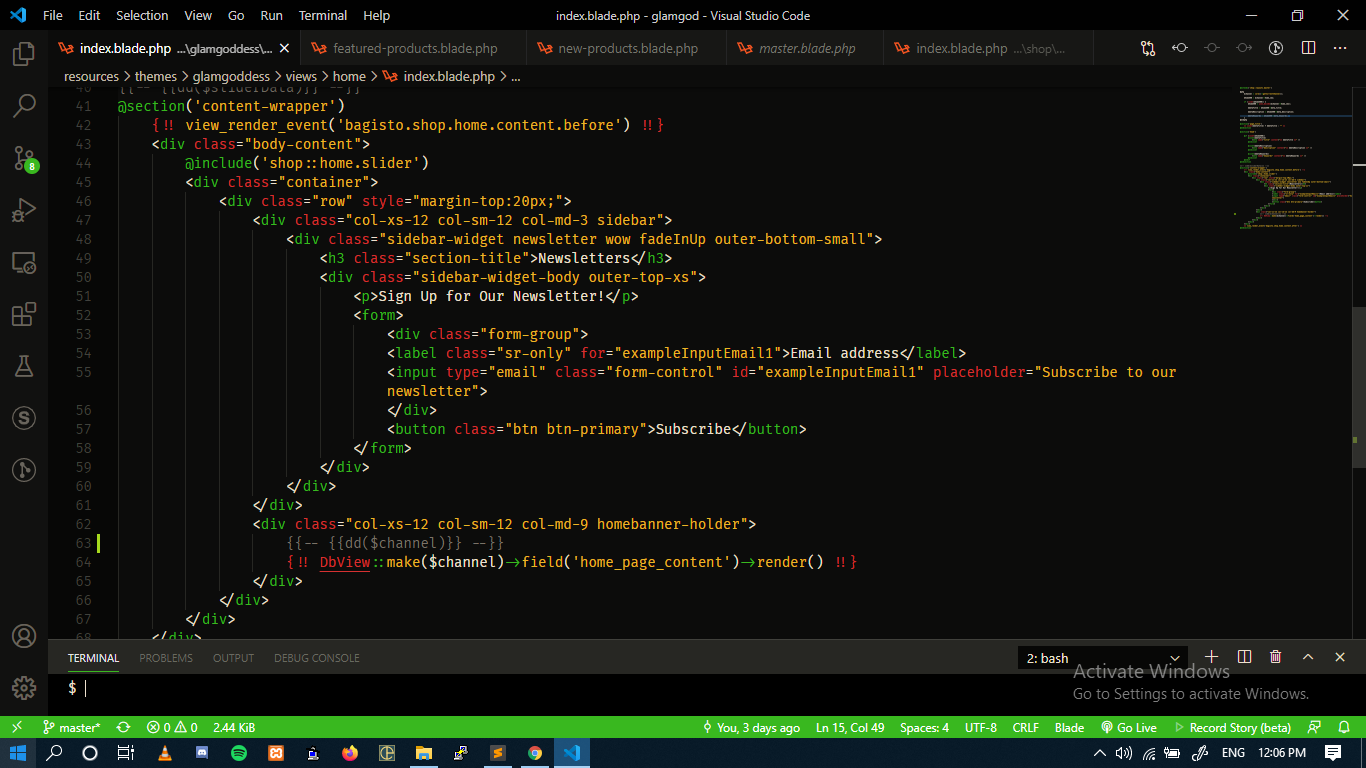
Task: Open the Testing flask view
Action: (x=24, y=366)
